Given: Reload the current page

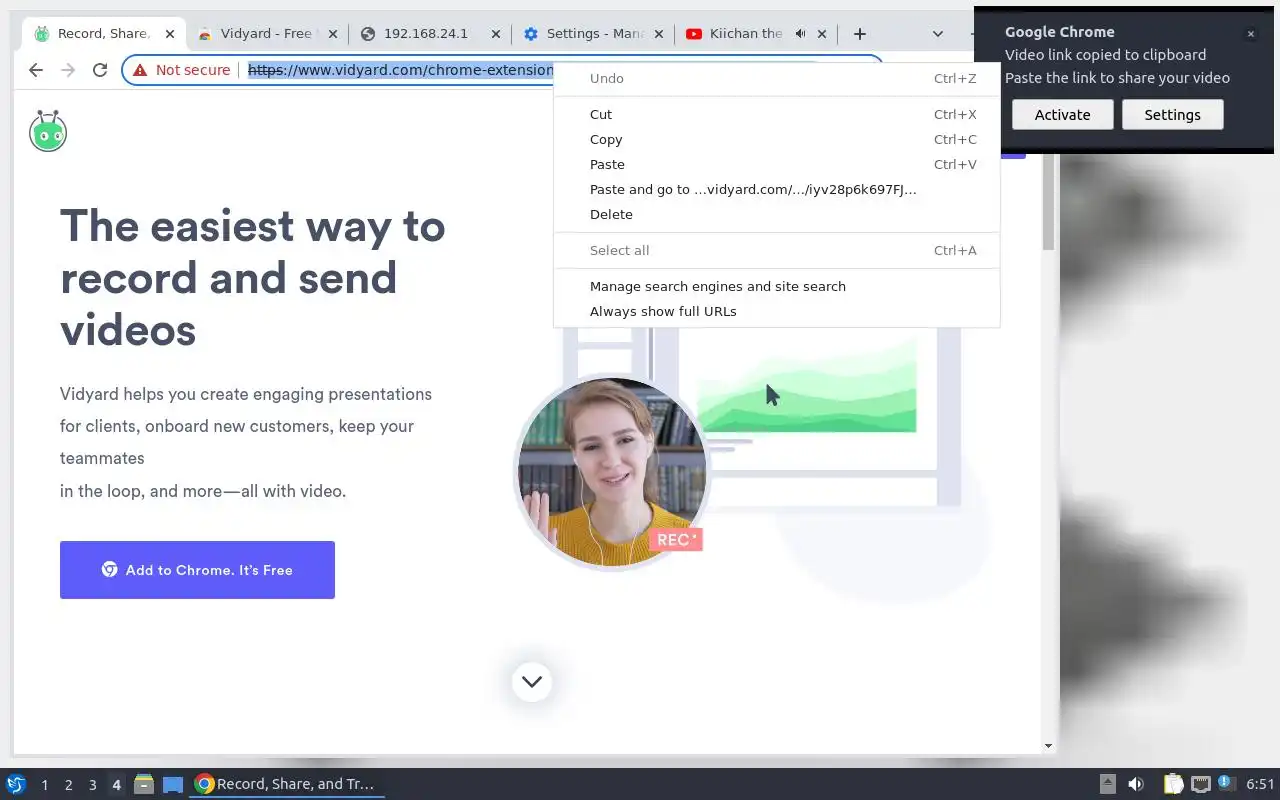Looking at the screenshot, I should coord(100,70).
